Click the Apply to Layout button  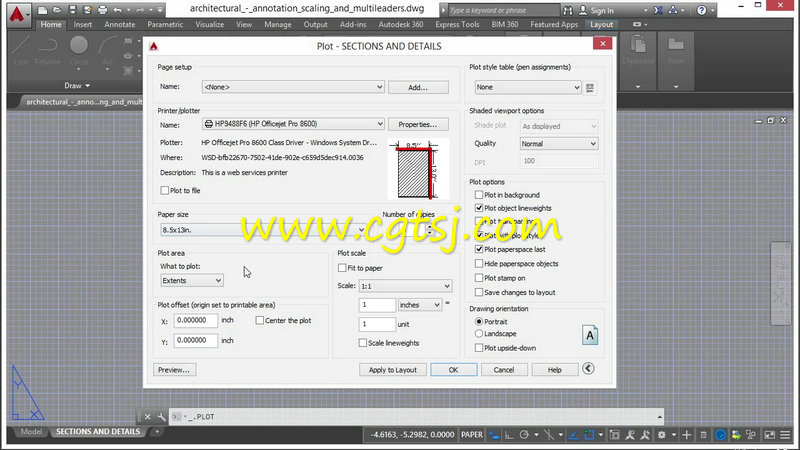(393, 370)
